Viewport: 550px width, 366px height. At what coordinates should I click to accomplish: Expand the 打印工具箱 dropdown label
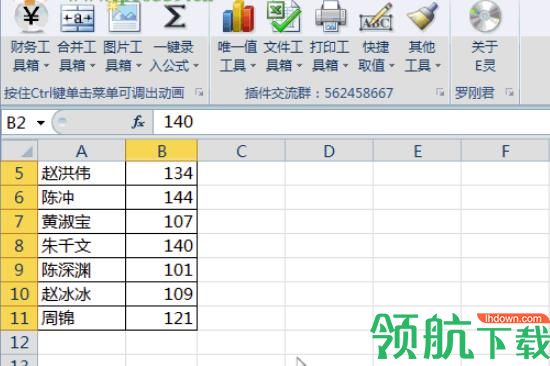tap(330, 56)
